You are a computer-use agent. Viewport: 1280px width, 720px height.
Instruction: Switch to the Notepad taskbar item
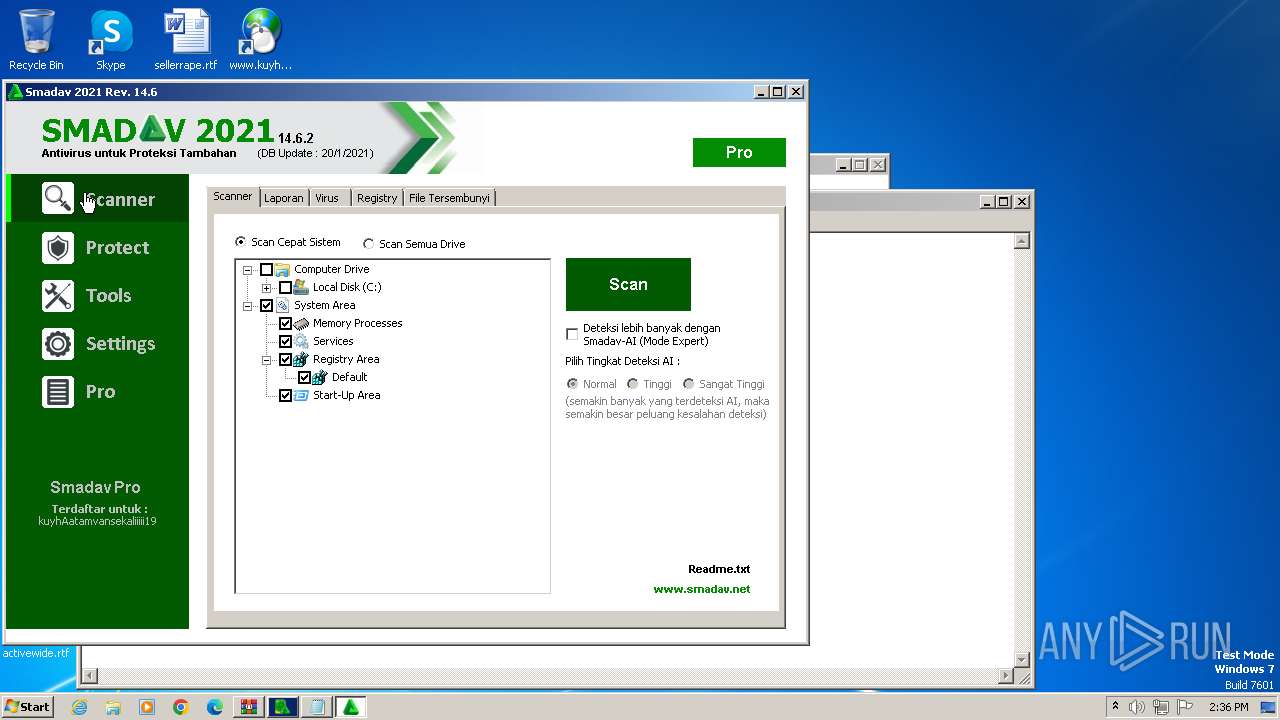tap(317, 707)
